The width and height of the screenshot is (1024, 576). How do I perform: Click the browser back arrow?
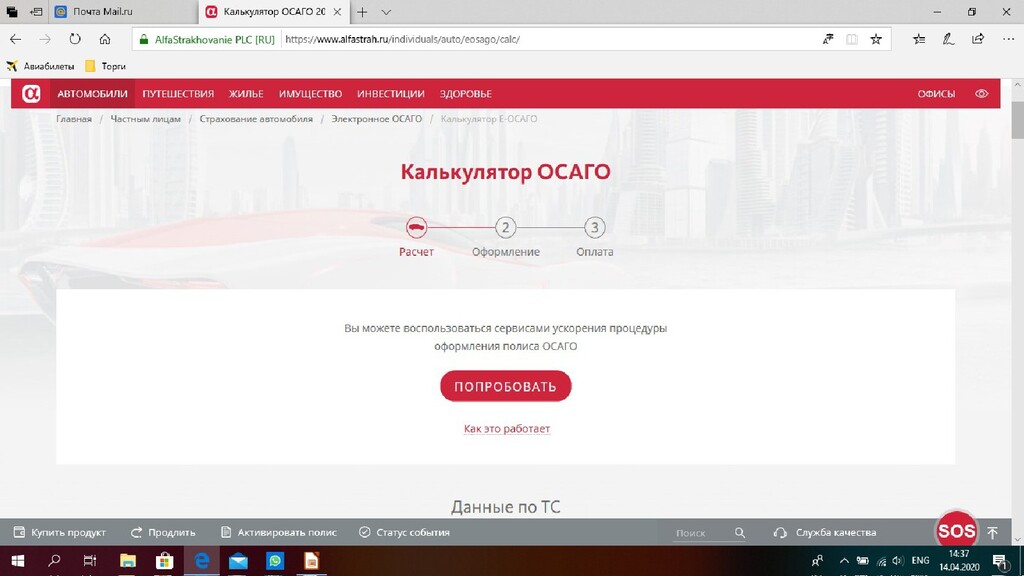[16, 39]
